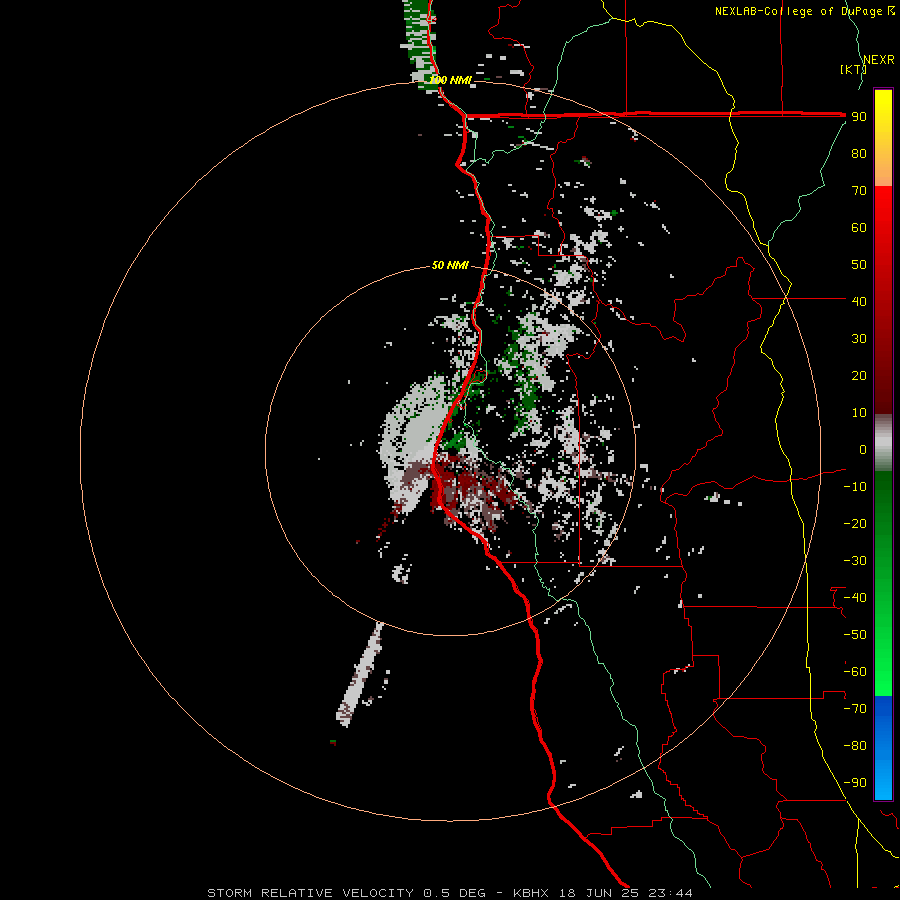Image resolution: width=900 pixels, height=900 pixels.
Task: Click the -50 value on the velocity scale
Action: click(x=855, y=635)
